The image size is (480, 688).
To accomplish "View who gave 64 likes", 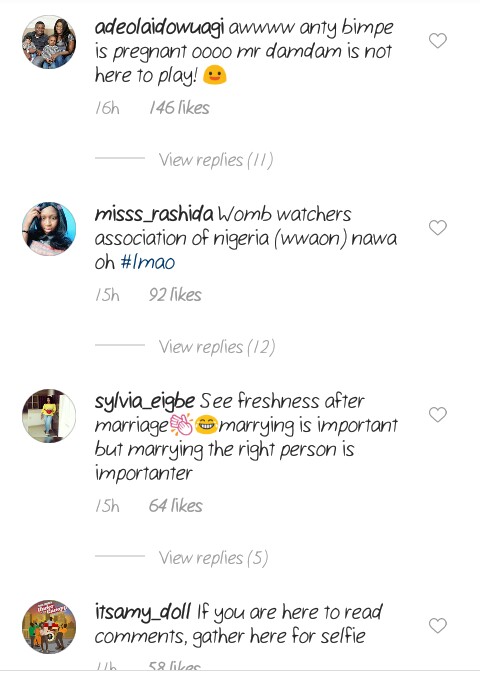I will coord(176,505).
